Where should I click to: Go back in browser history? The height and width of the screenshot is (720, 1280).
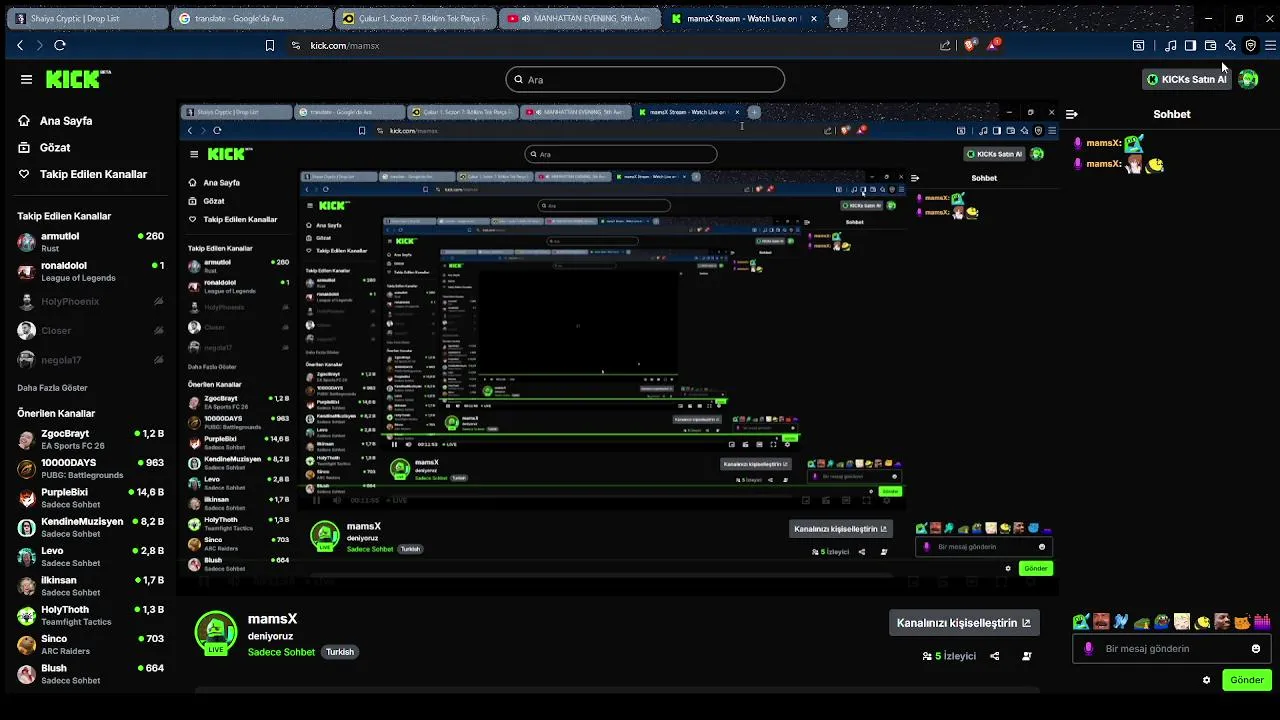click(20, 45)
